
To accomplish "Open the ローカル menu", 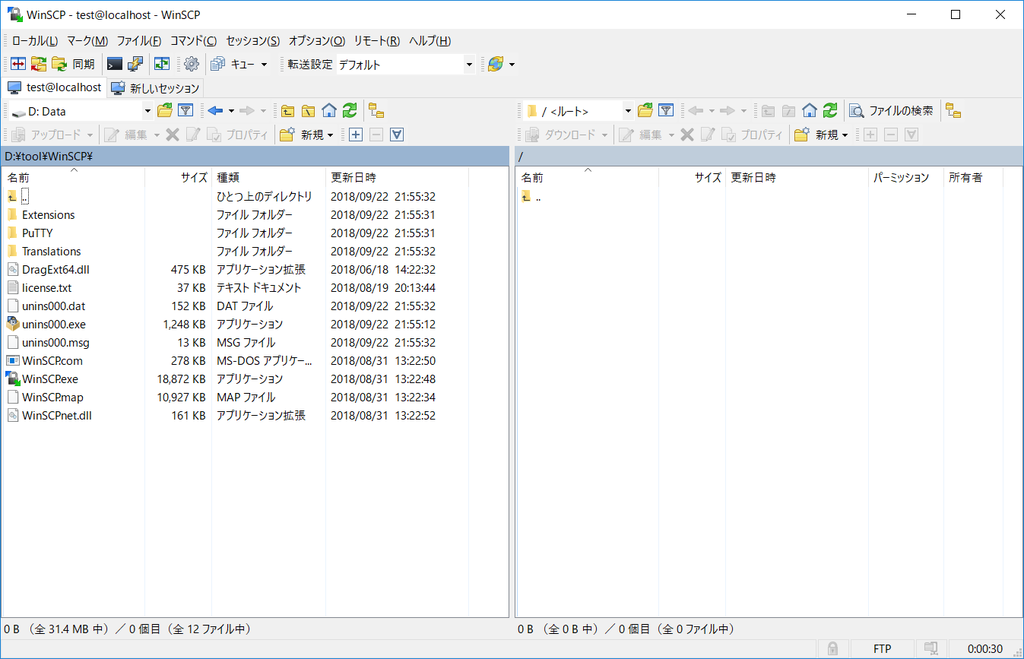I will tap(35, 40).
